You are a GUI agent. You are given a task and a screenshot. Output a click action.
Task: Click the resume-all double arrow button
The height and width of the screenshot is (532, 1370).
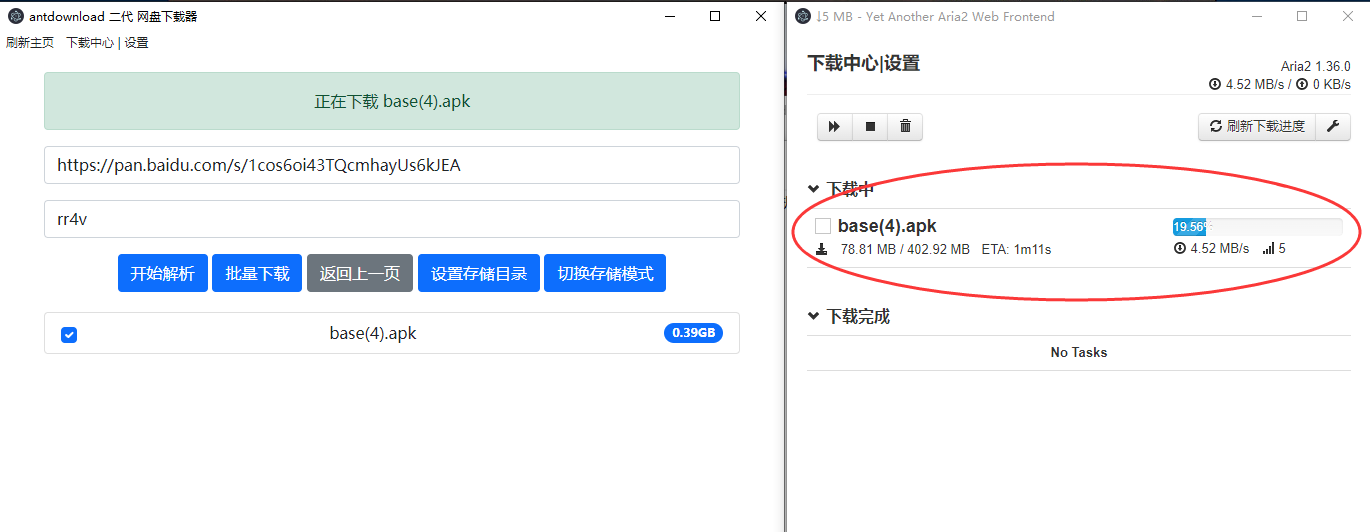834,127
